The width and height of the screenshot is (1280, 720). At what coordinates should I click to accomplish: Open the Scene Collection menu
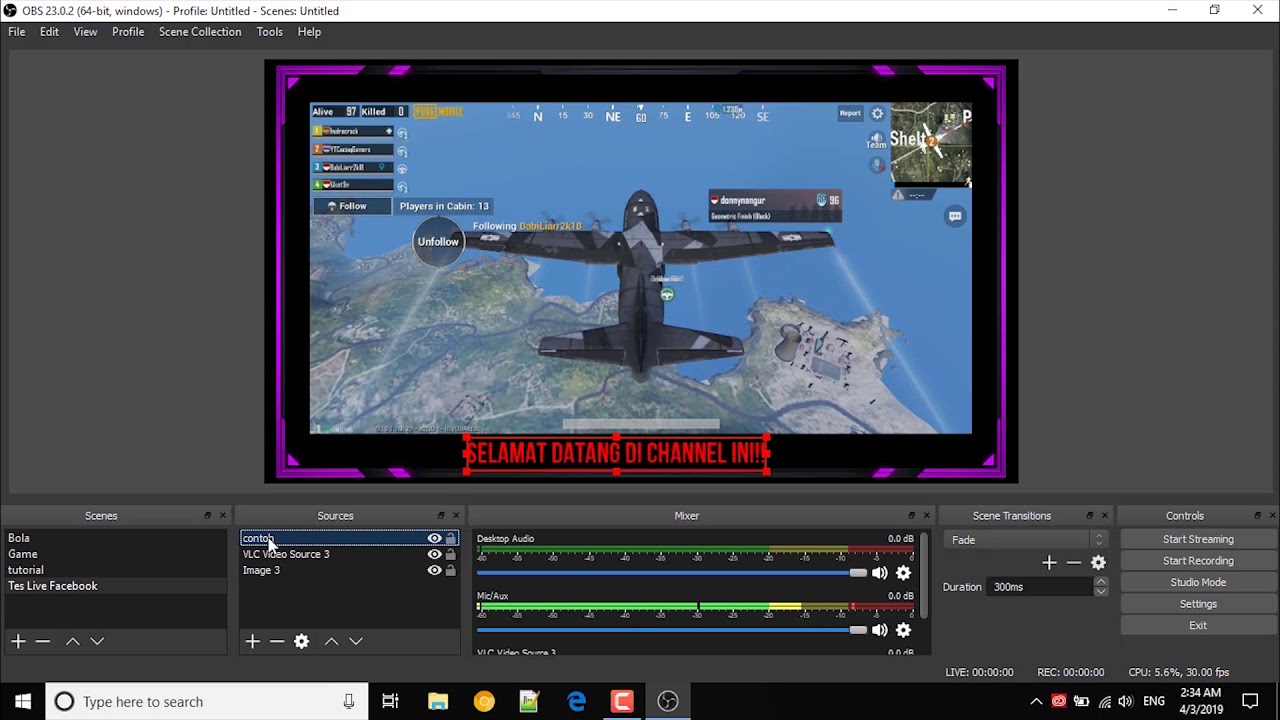200,32
